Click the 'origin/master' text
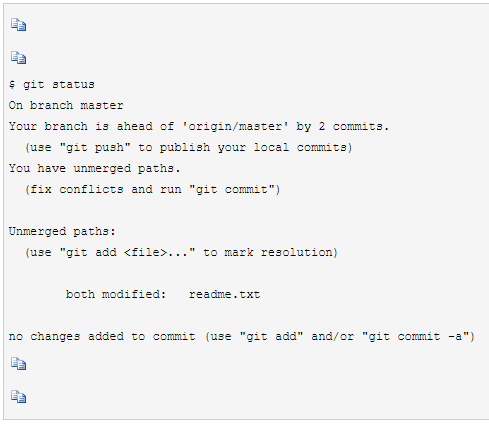The image size is (489, 424). pyautogui.click(x=235, y=127)
